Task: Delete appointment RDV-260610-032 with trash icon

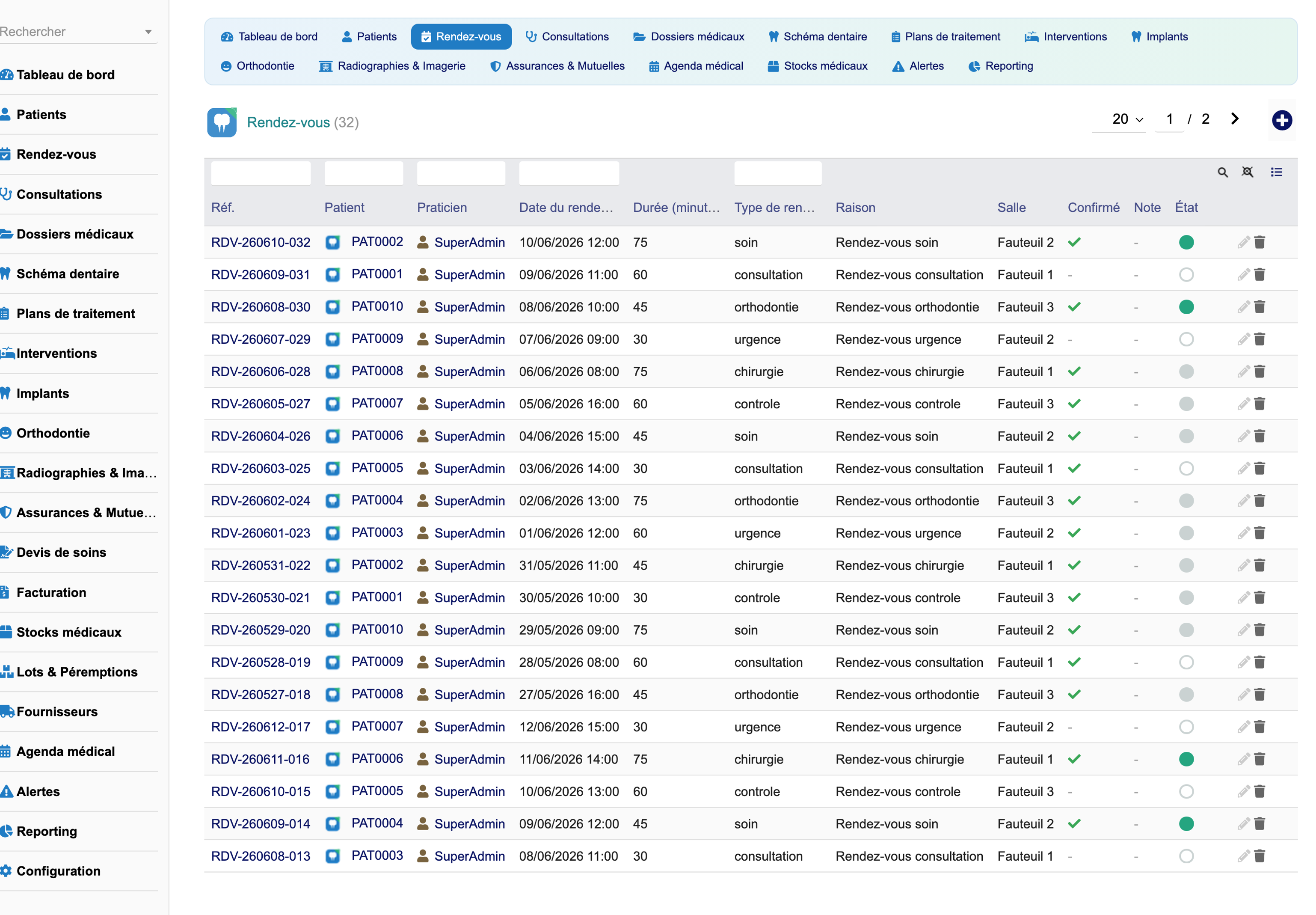Action: (x=1259, y=242)
